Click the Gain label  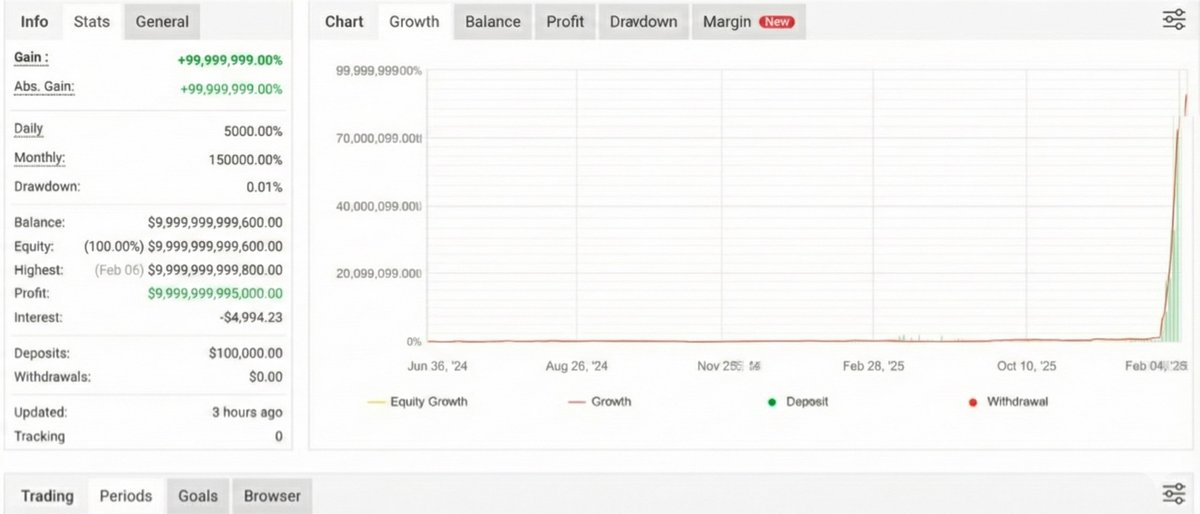click(x=31, y=58)
